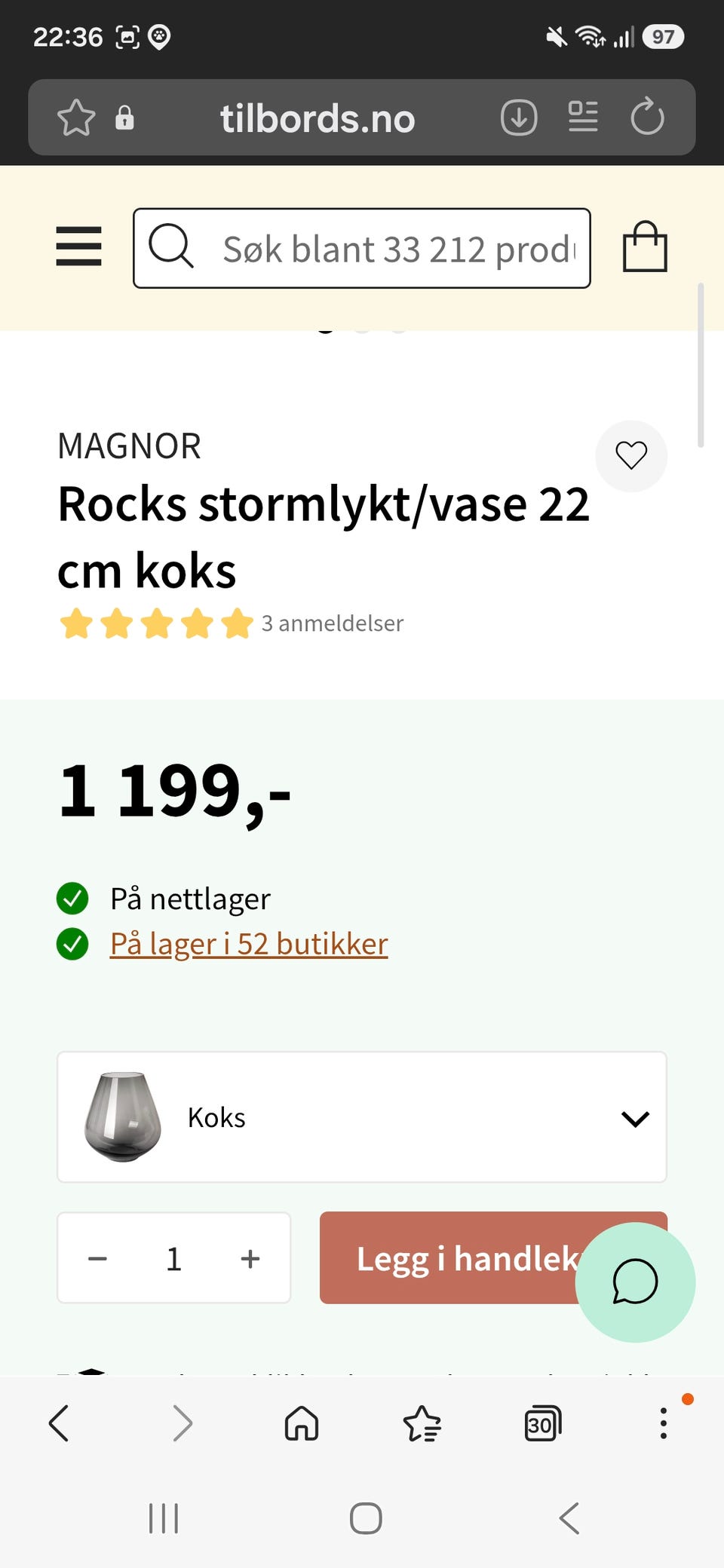The image size is (724, 1568).
Task: Expand the Koks color dropdown
Action: coord(362,1117)
